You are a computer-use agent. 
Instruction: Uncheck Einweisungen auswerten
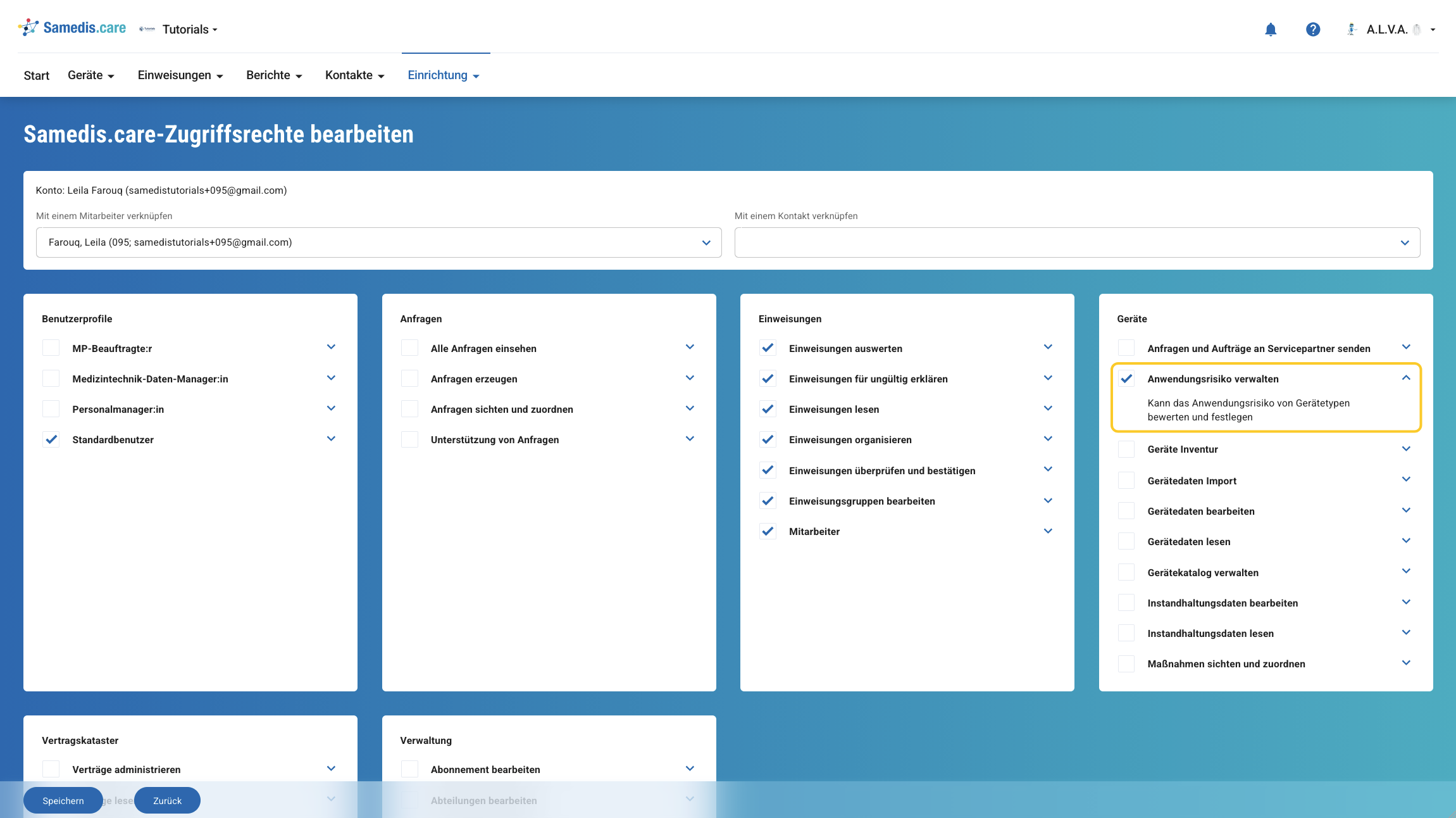pos(768,348)
